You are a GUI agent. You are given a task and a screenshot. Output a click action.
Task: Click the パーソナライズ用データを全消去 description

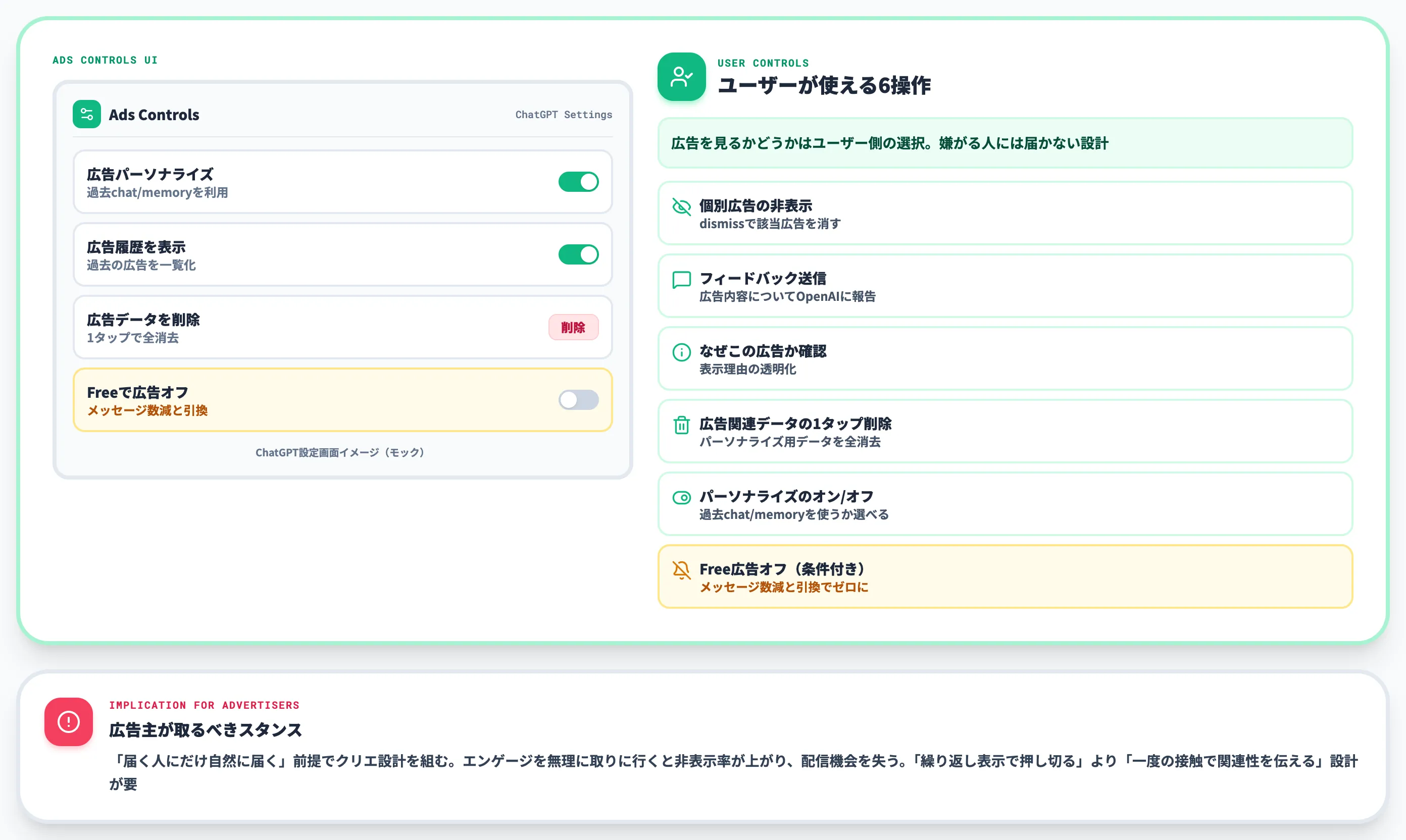click(790, 442)
